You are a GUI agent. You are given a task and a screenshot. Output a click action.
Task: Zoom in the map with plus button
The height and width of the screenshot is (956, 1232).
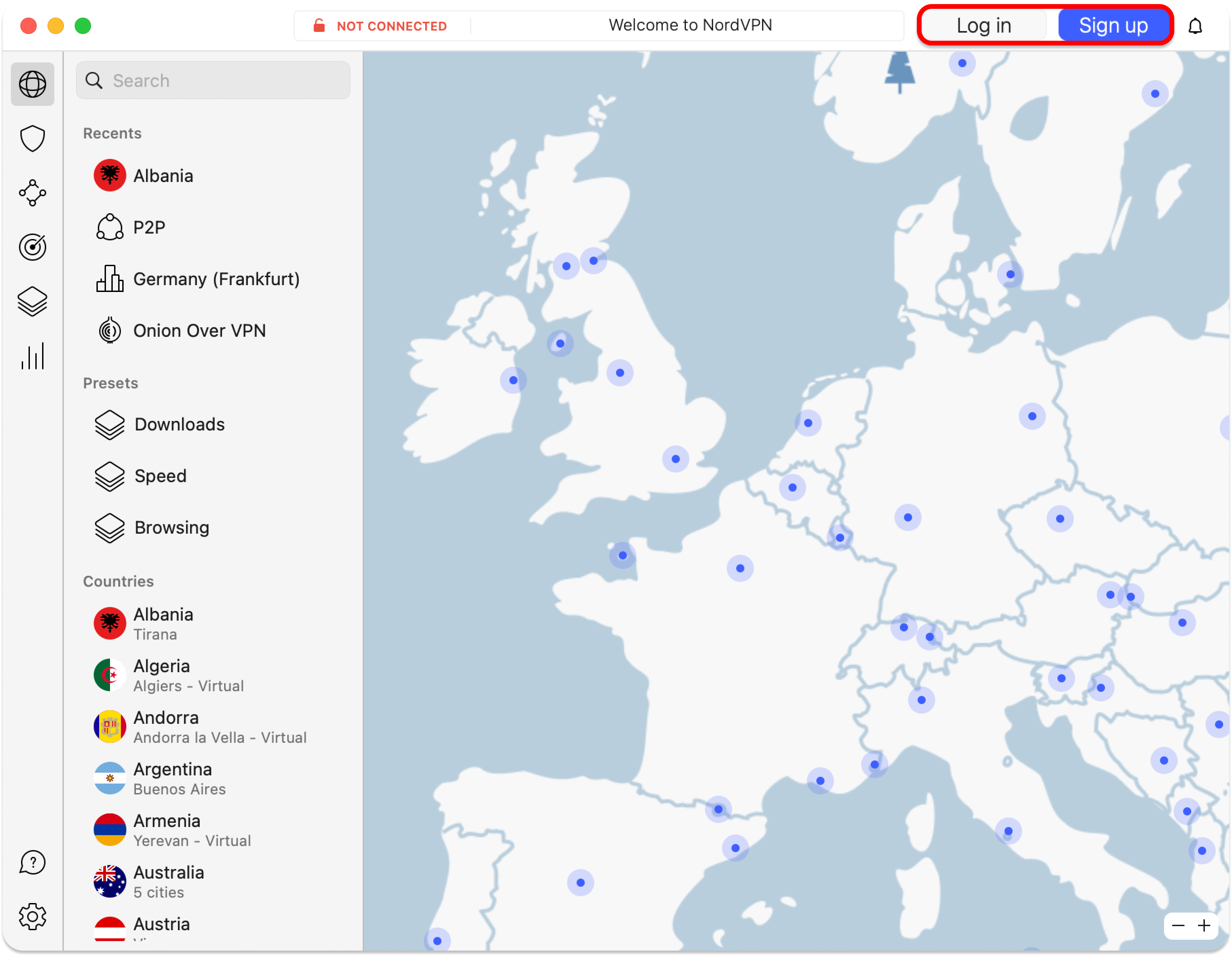click(x=1204, y=925)
